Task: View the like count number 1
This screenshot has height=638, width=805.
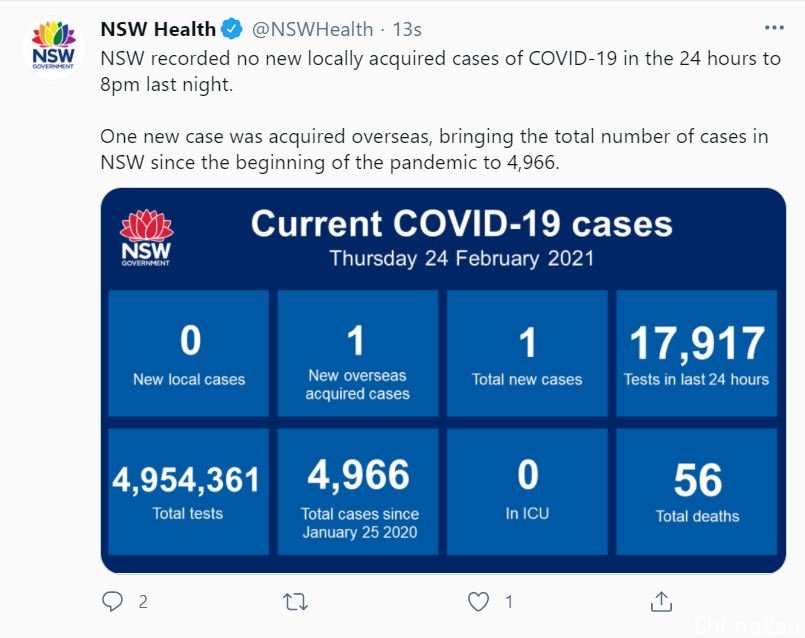Action: [x=509, y=602]
